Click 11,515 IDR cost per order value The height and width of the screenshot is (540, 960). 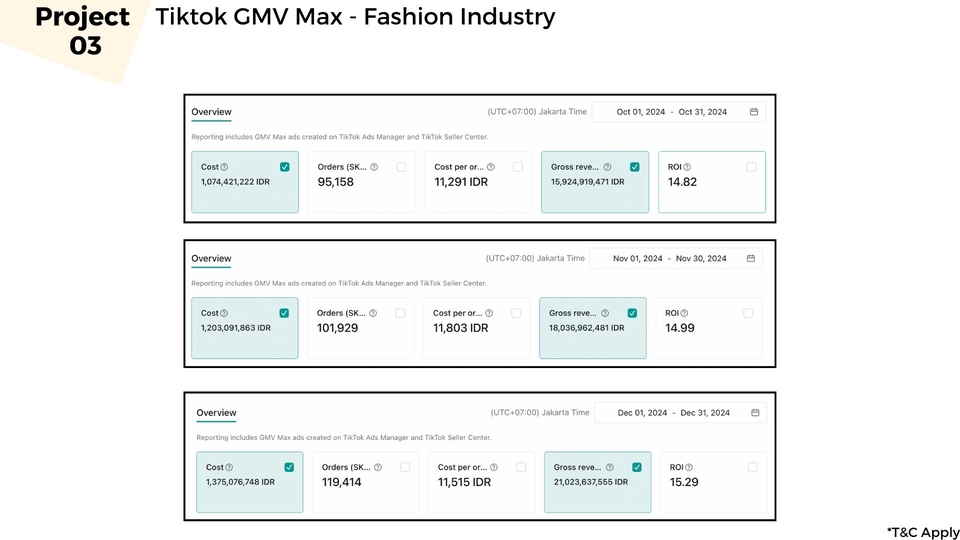click(x=464, y=482)
